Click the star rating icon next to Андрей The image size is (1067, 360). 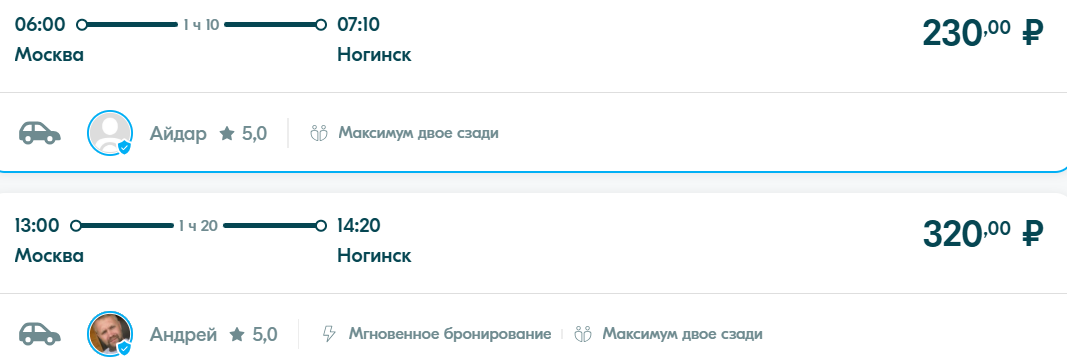click(x=237, y=334)
